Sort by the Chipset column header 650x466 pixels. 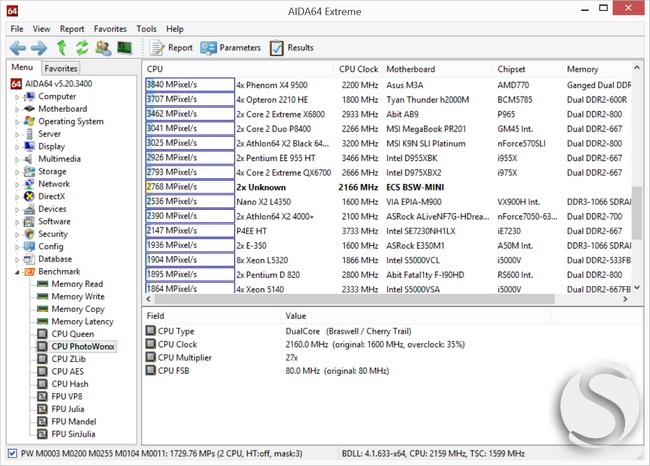point(528,69)
